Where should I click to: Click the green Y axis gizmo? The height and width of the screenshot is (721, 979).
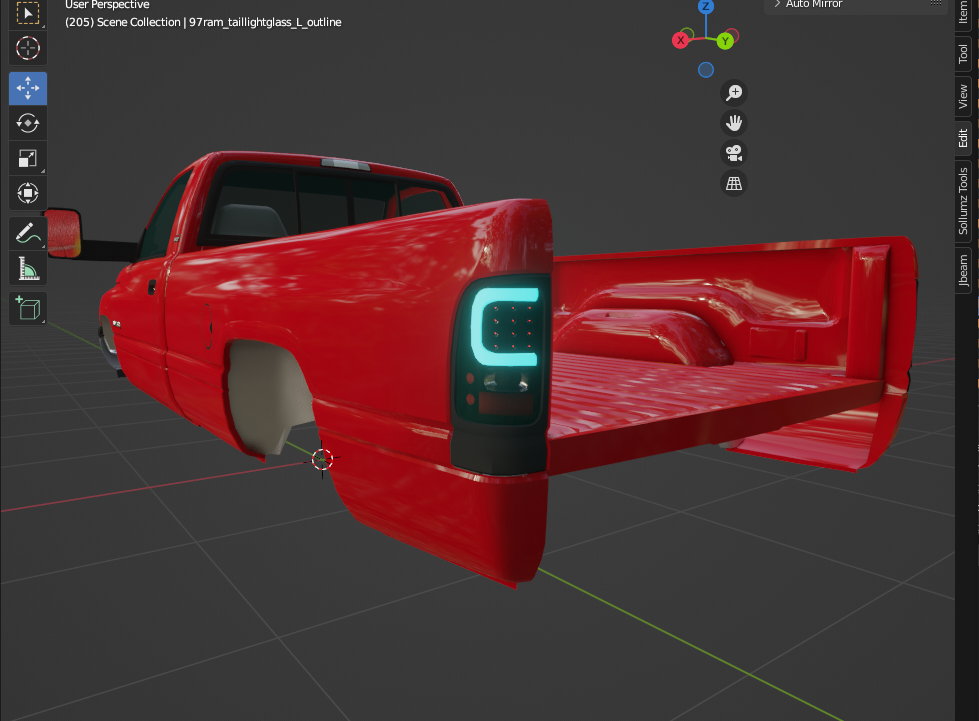coord(725,41)
